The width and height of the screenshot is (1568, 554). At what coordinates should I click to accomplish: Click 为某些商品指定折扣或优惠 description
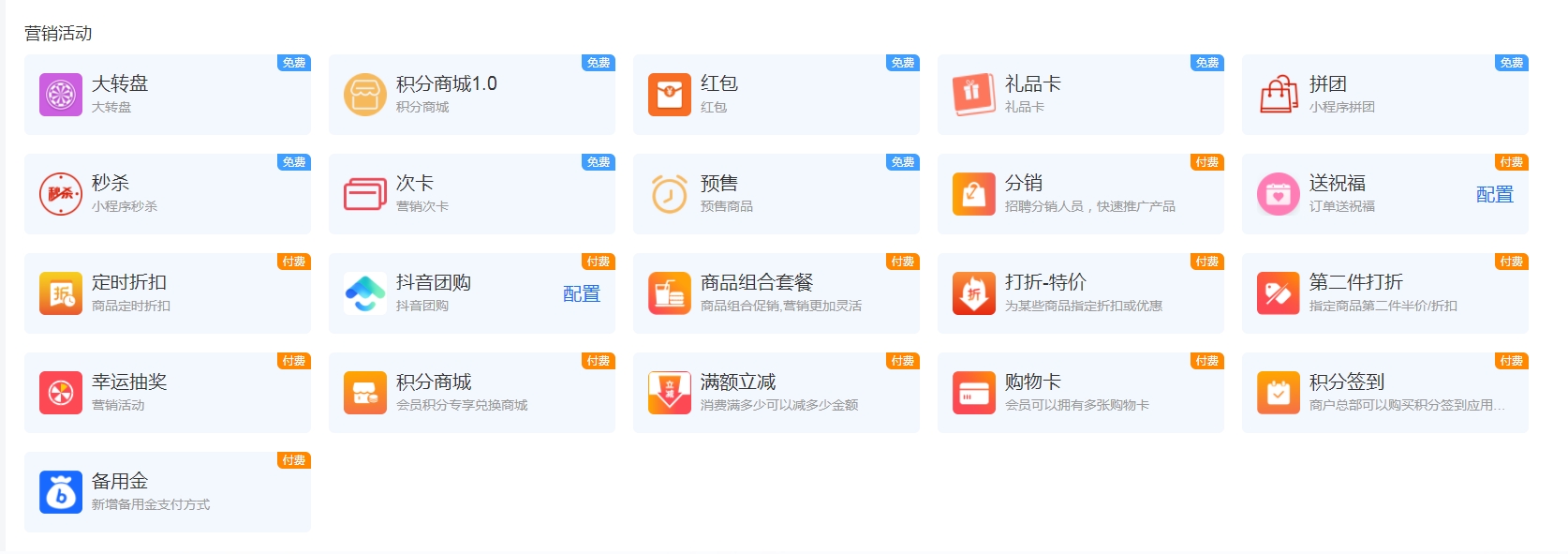coord(1084,306)
